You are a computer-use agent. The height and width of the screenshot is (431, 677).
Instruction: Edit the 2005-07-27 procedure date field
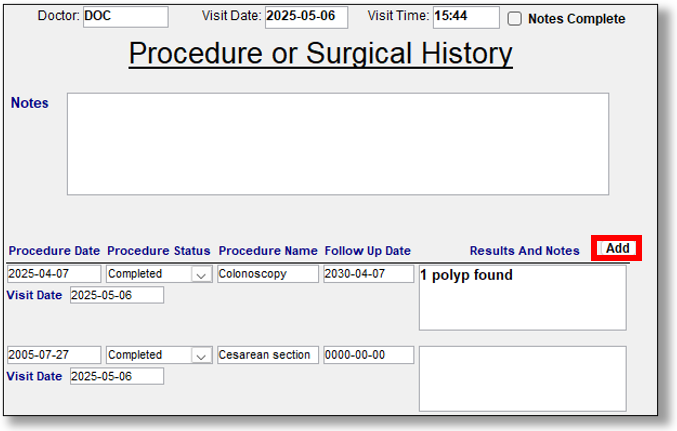[x=54, y=355]
